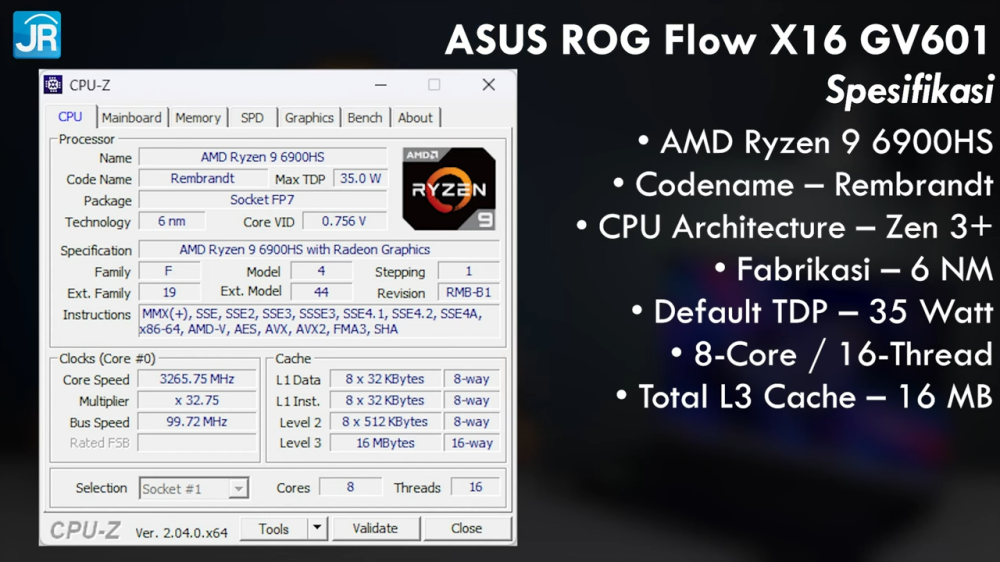
Task: Switch to the SPD tab
Action: coord(253,118)
